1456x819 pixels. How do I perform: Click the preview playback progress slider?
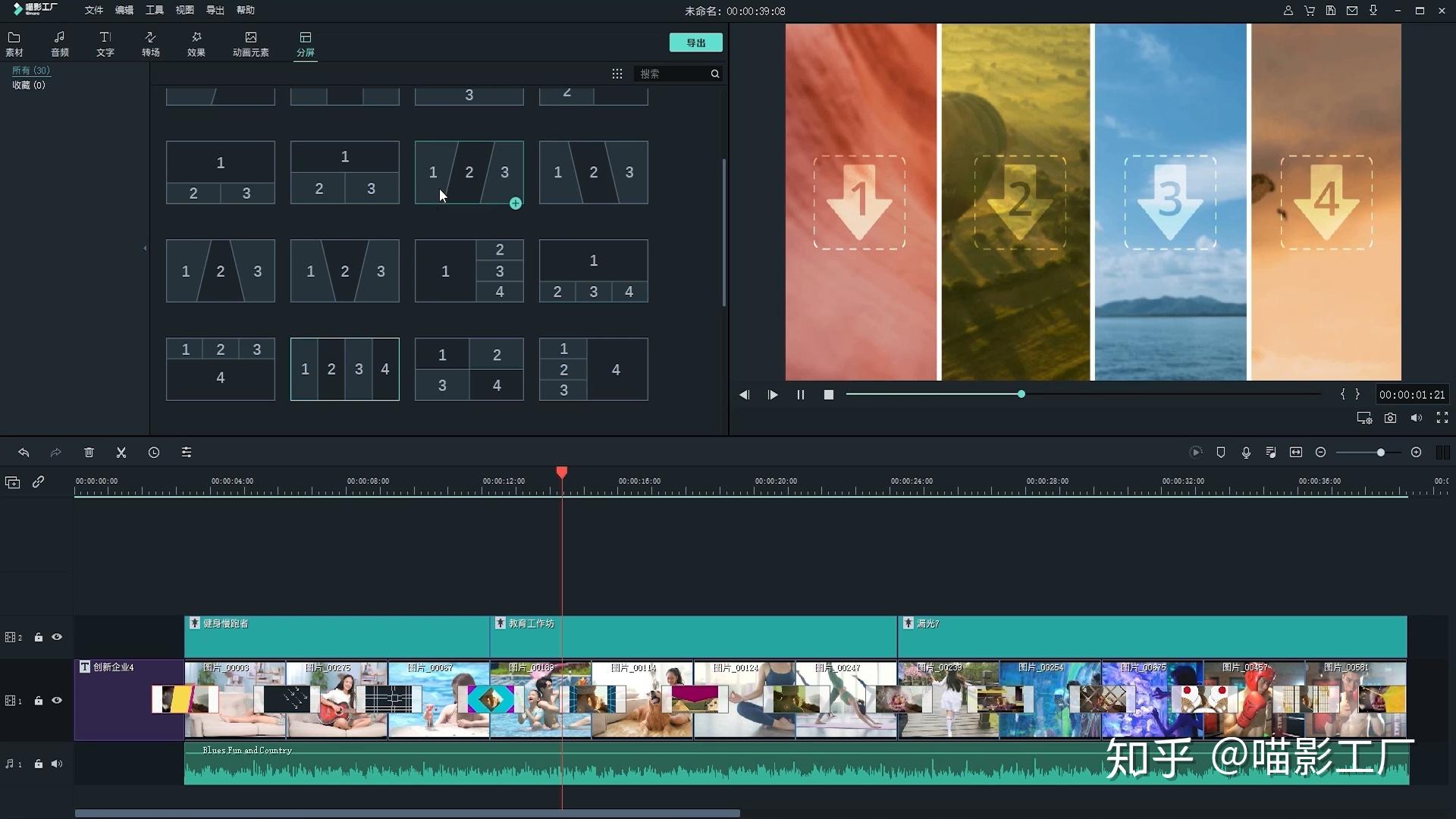(x=1083, y=394)
